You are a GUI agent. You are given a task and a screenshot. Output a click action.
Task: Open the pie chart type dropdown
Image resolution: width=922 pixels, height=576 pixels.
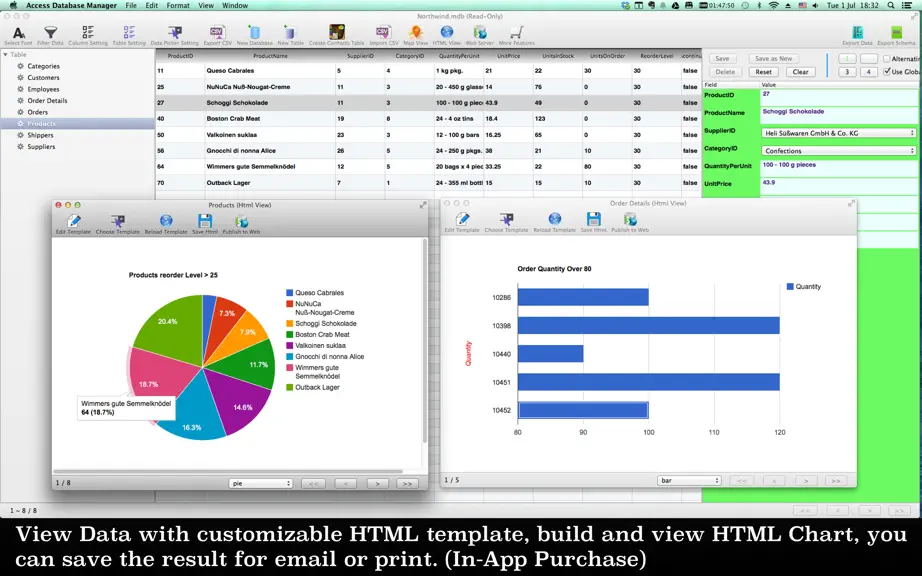click(260, 483)
